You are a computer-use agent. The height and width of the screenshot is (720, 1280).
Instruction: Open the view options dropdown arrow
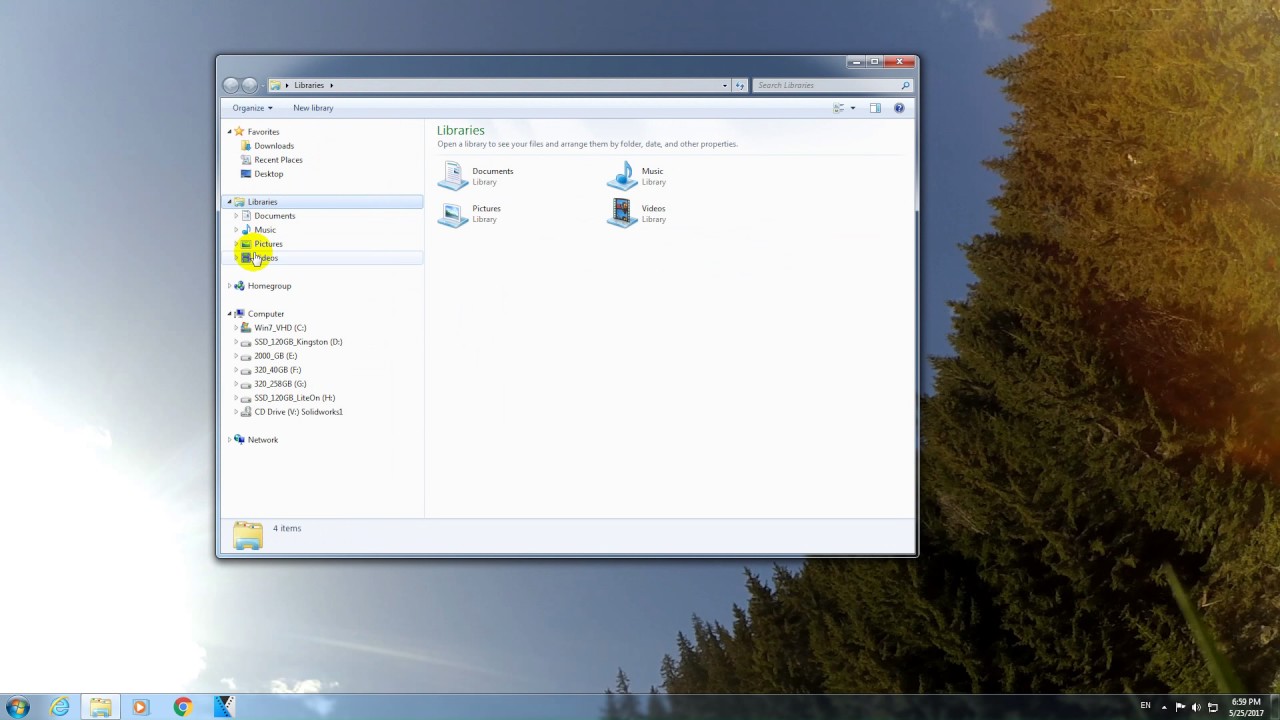(851, 108)
